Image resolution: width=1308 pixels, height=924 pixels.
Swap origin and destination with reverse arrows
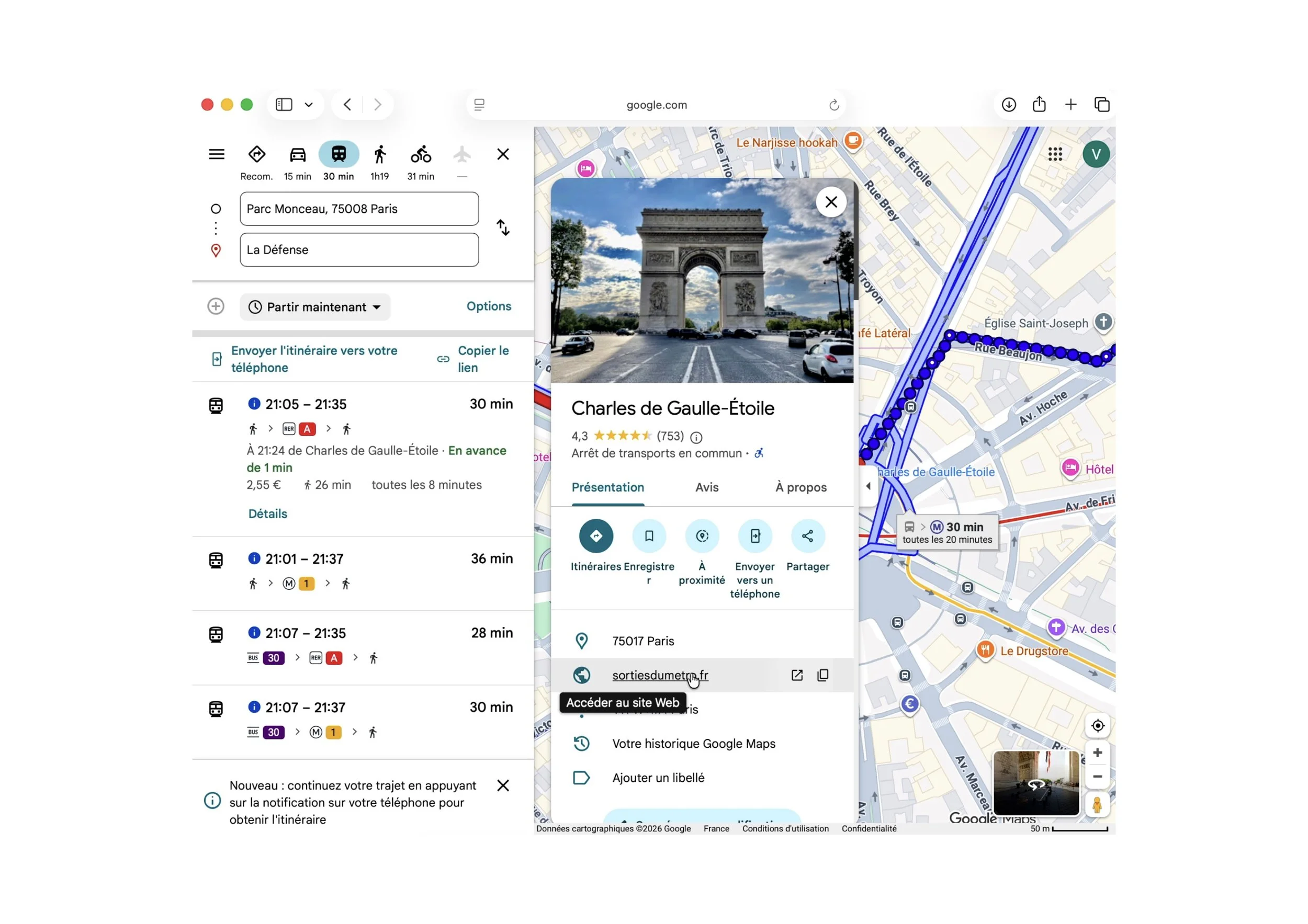(x=502, y=227)
